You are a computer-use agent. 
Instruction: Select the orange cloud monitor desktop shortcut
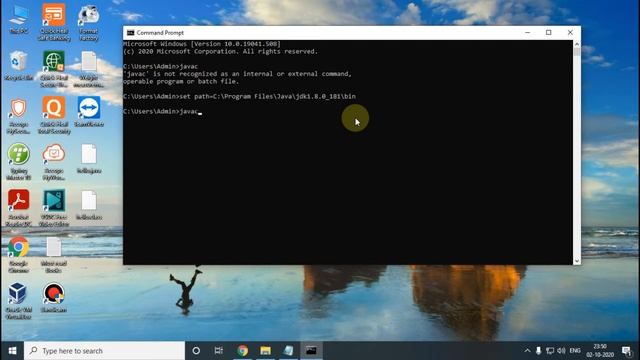(54, 162)
